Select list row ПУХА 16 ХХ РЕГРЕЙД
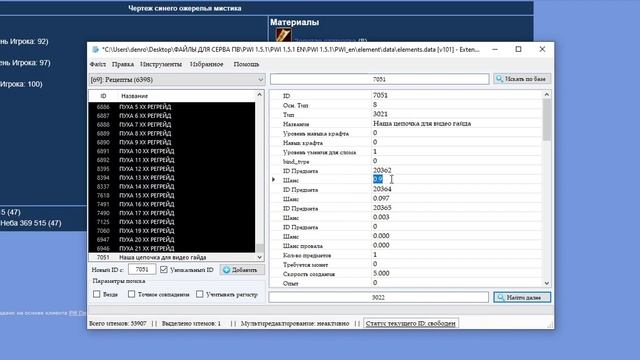 [172, 204]
